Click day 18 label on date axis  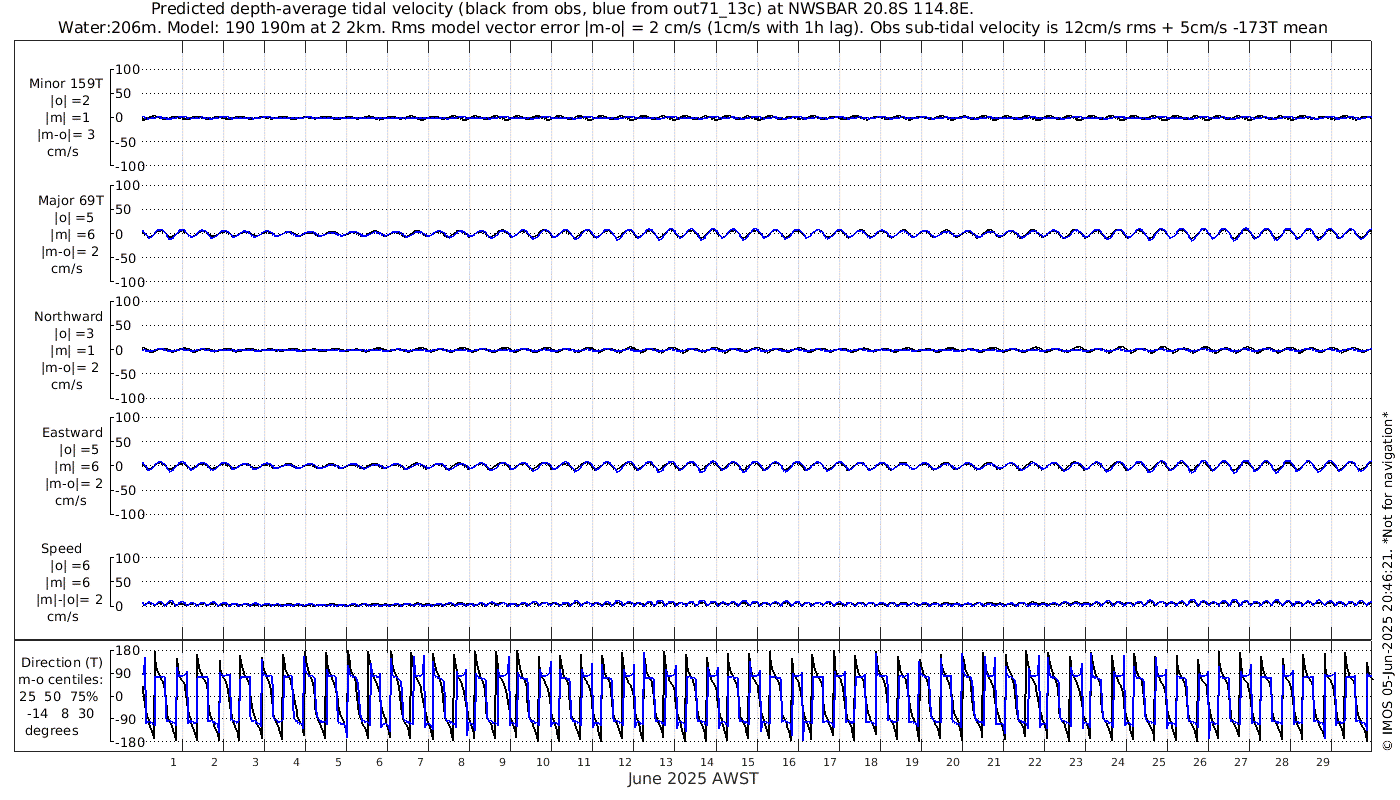871,762
